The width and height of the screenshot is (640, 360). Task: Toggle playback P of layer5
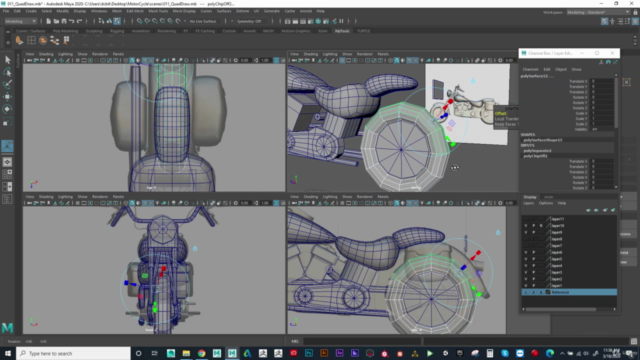point(533,259)
